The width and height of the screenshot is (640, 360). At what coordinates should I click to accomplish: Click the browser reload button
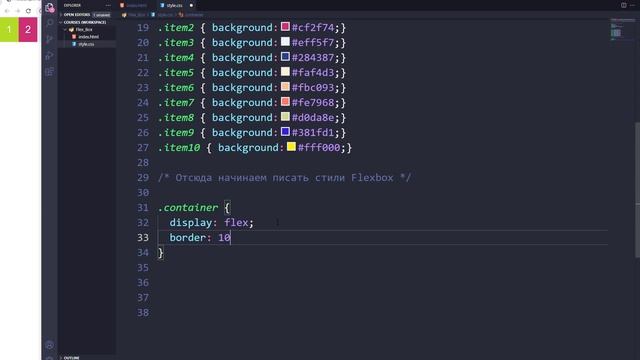(28, 11)
